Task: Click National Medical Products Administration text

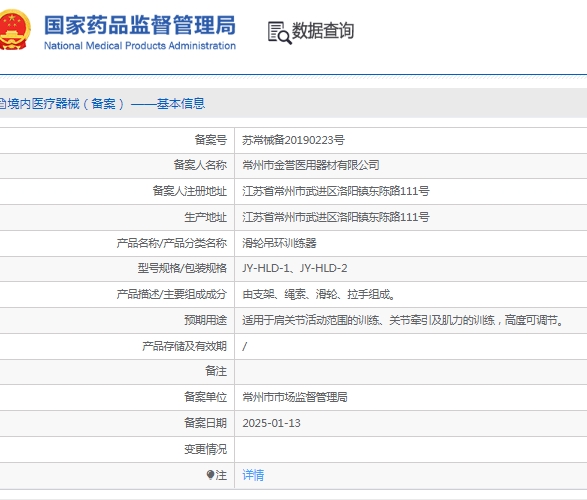Action: (x=140, y=46)
